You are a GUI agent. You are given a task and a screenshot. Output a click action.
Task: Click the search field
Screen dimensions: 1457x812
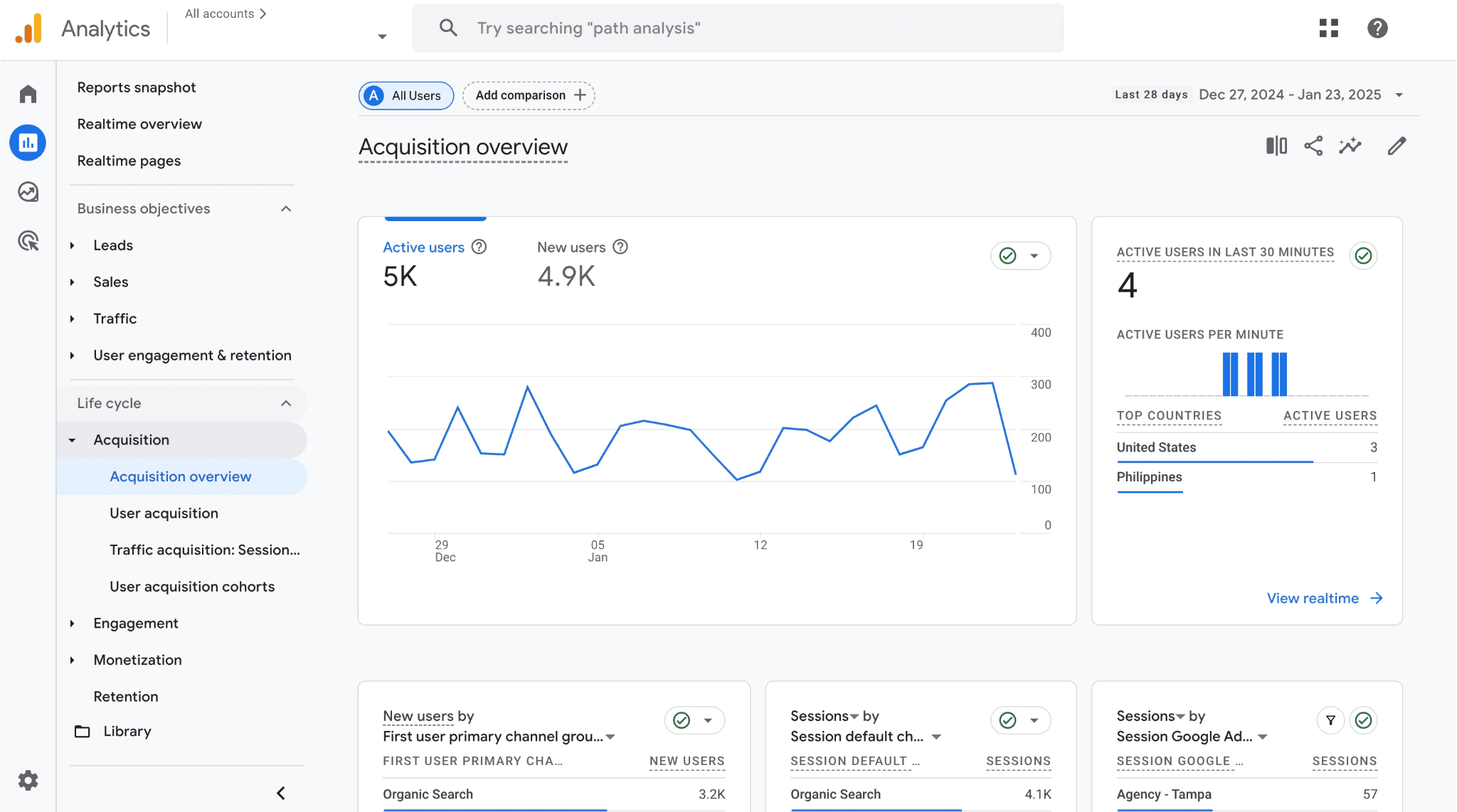738,28
